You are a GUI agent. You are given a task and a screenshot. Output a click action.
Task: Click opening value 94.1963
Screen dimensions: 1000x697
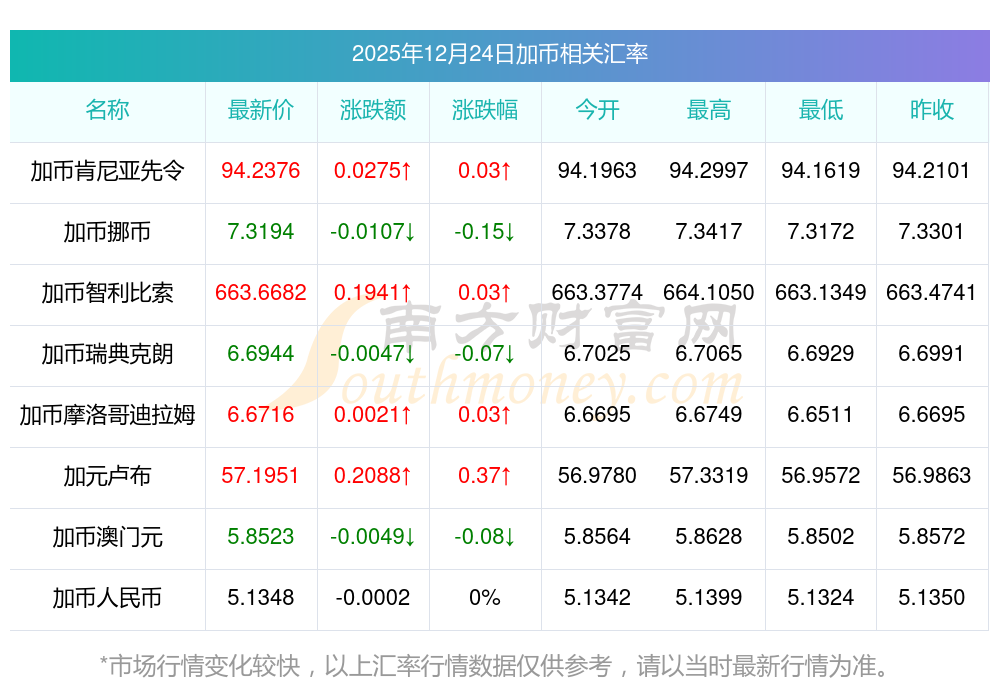(597, 170)
